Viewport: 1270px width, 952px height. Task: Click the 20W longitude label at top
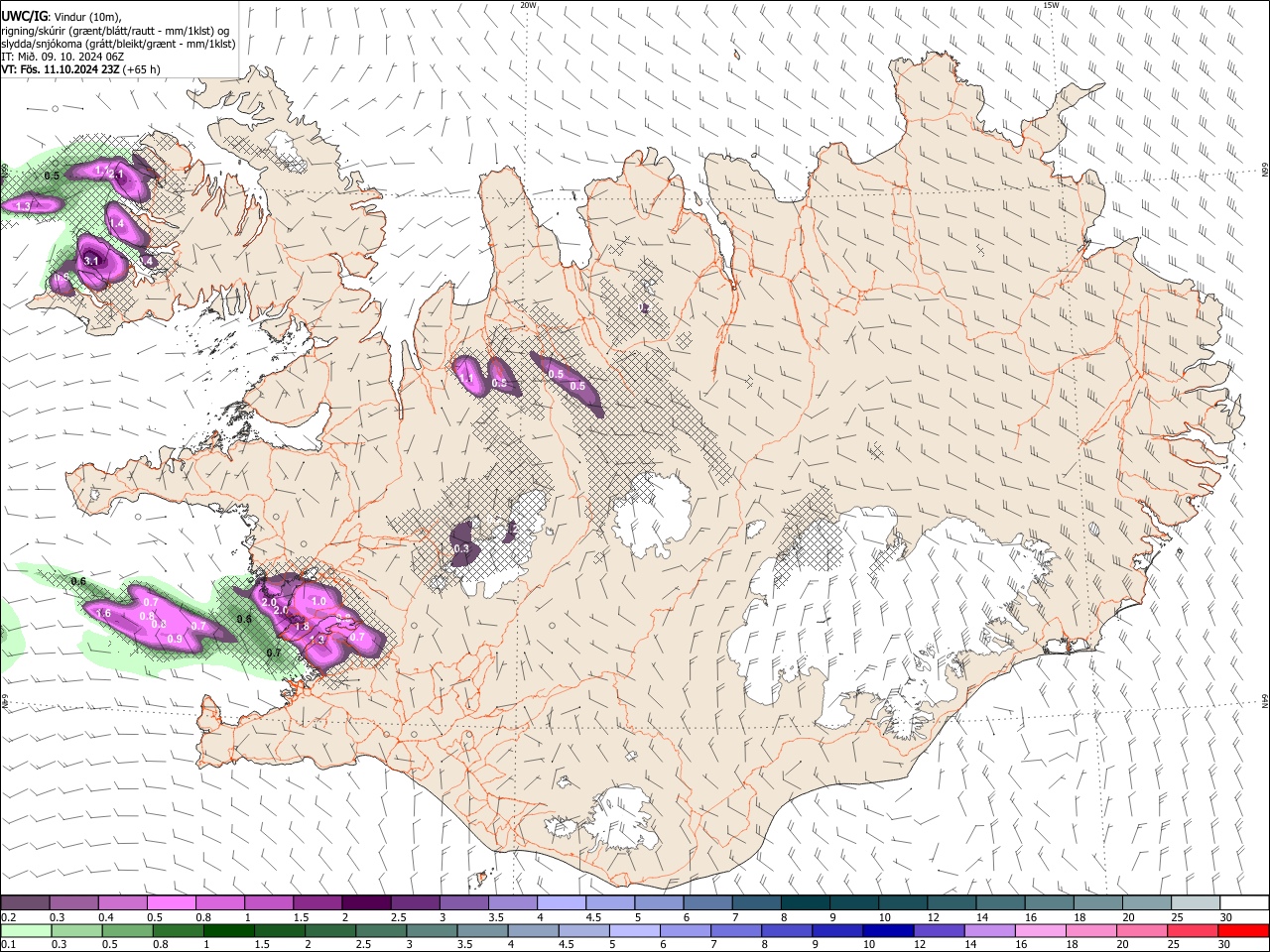[528, 5]
